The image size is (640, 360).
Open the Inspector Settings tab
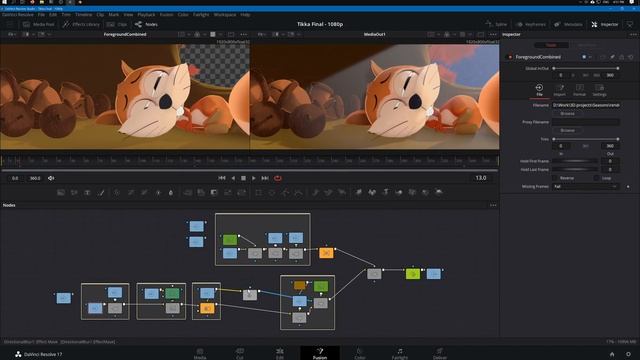pyautogui.click(x=599, y=90)
